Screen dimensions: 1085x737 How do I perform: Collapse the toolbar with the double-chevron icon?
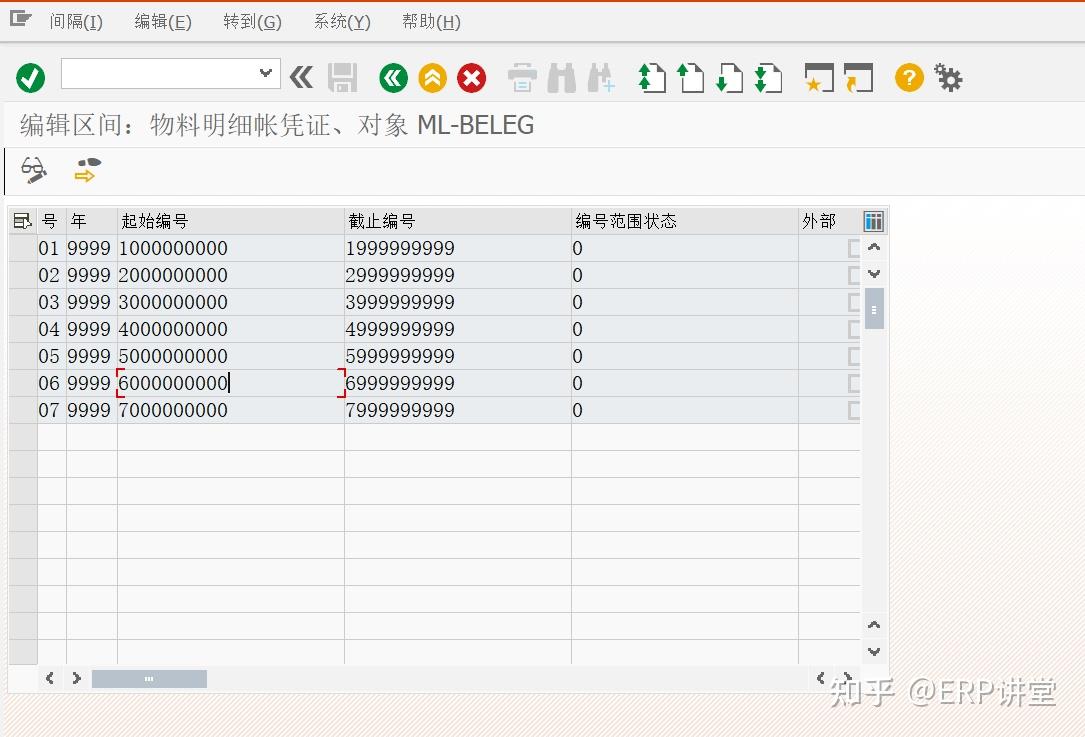[x=300, y=76]
